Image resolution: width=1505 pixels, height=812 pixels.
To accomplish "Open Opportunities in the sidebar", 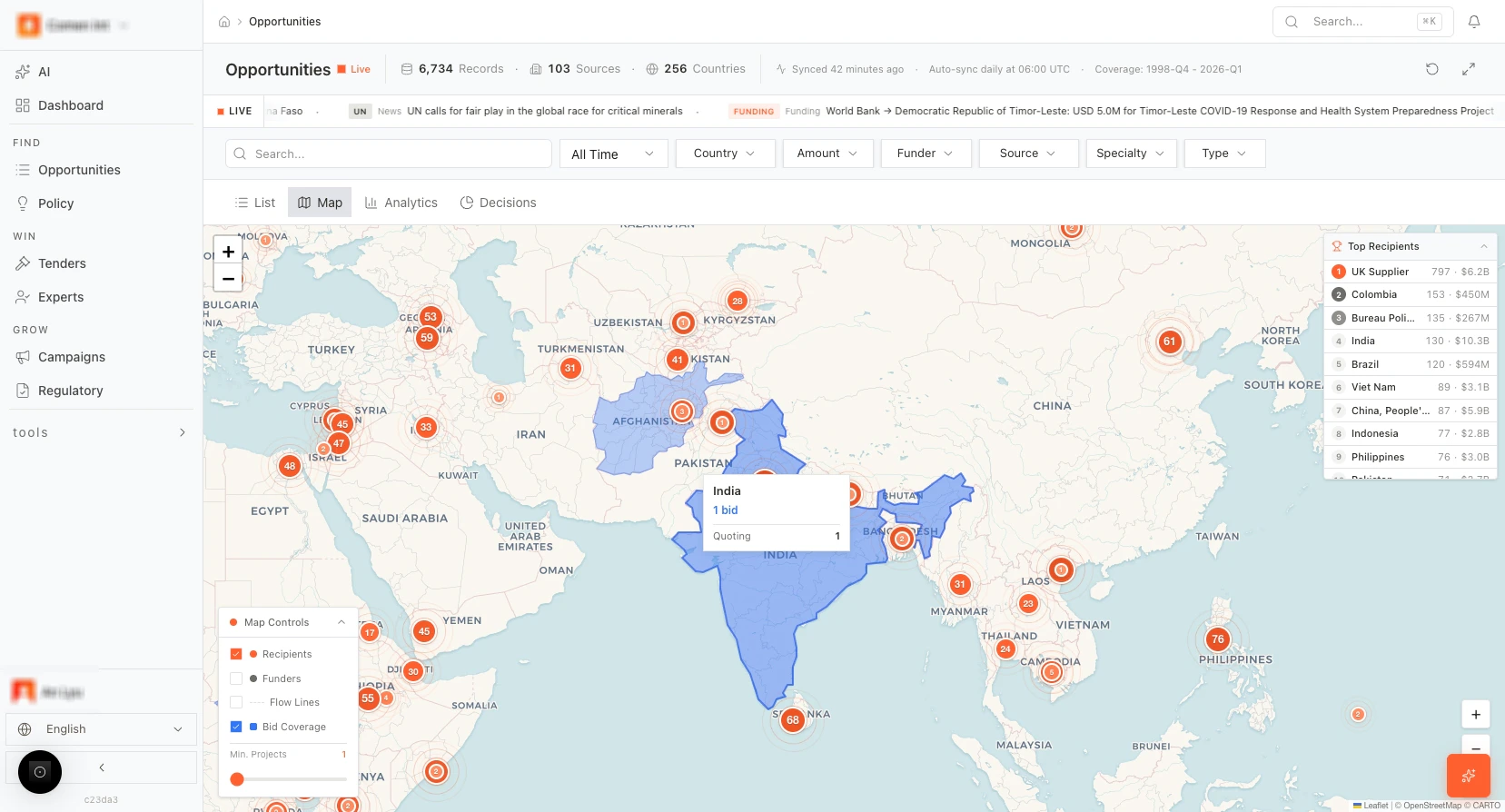I will 101,170.
